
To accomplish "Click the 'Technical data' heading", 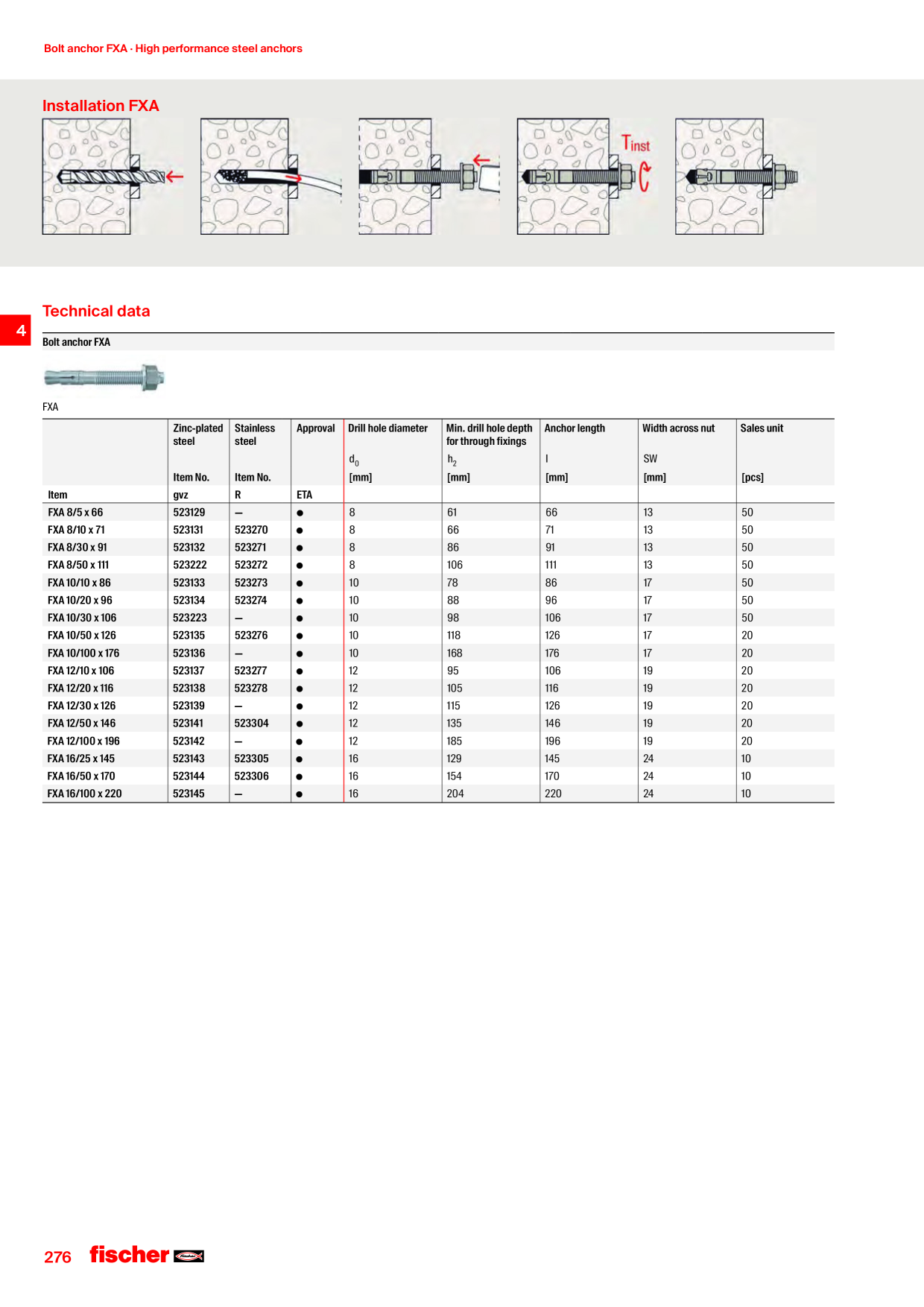I will 96,311.
